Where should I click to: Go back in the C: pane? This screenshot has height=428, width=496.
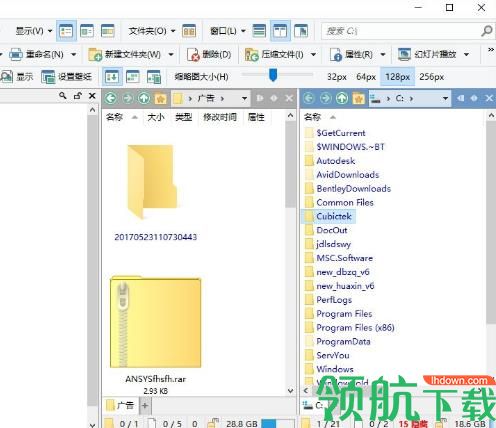[309, 98]
